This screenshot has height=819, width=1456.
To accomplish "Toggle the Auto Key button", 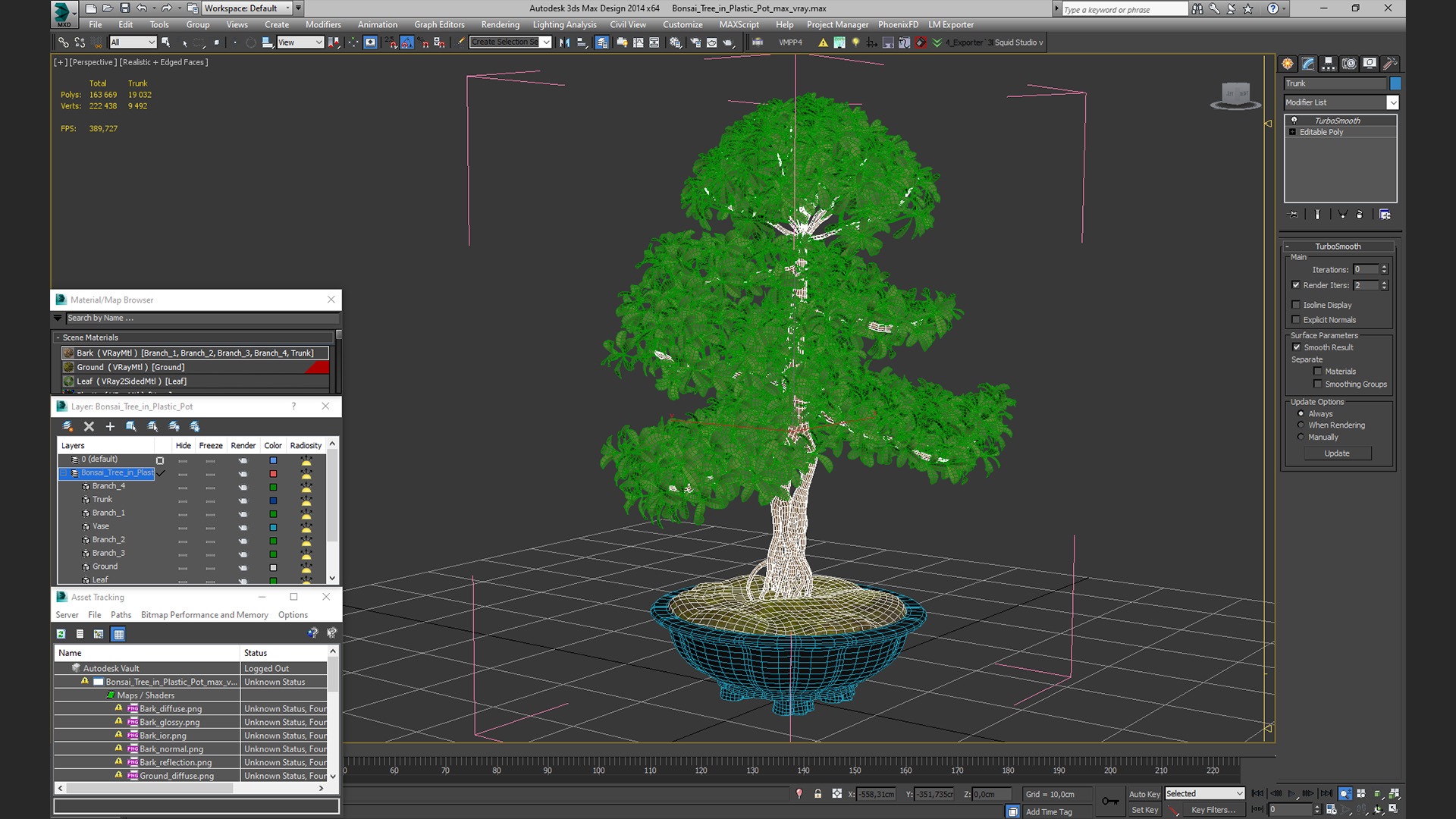I will 1144,794.
